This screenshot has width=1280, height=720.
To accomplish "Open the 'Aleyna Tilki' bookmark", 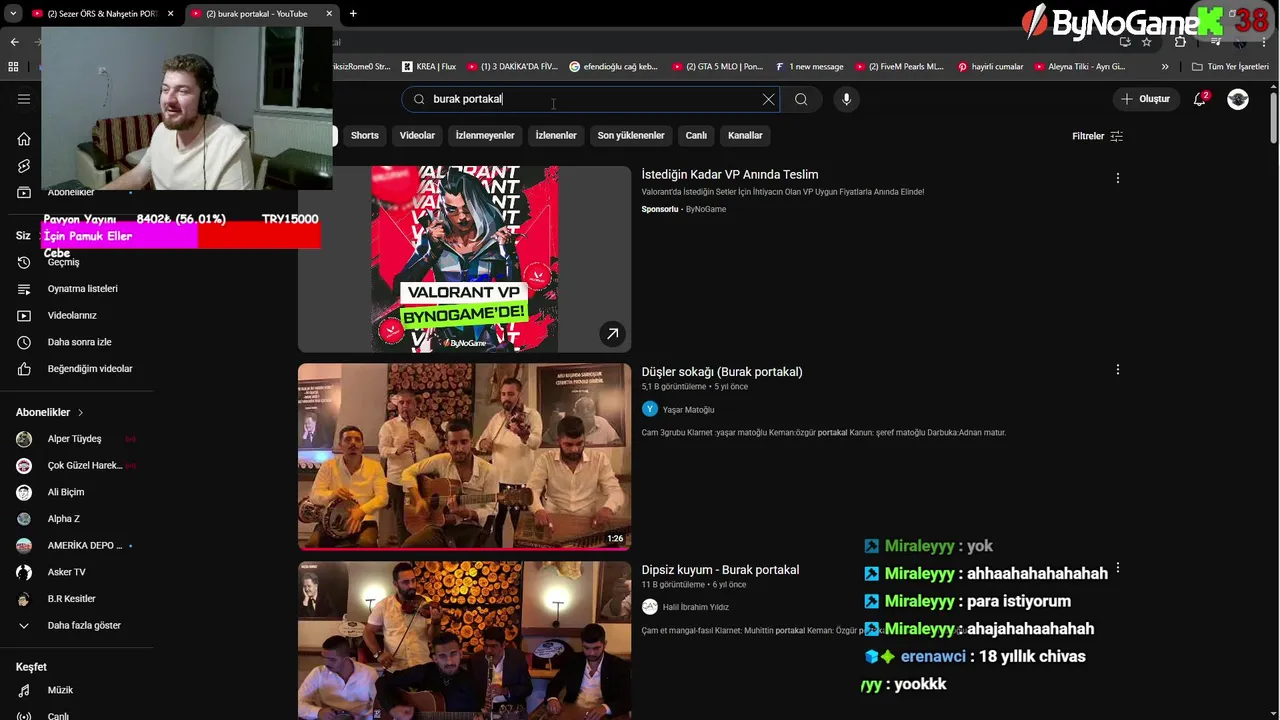I will pyautogui.click(x=1080, y=67).
